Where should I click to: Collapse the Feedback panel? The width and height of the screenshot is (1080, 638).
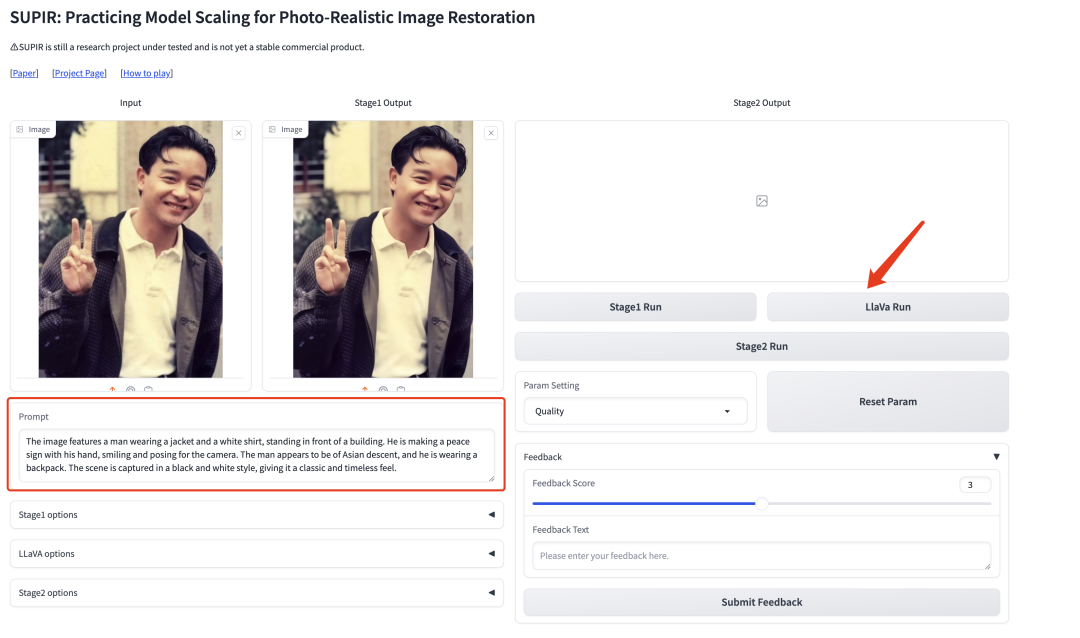[x=996, y=457]
